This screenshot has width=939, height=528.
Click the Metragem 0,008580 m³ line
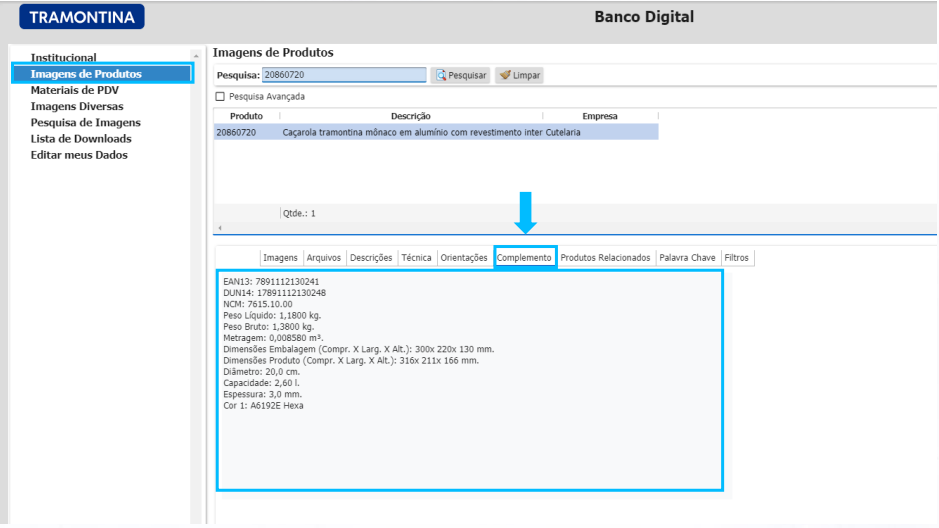coord(274,338)
